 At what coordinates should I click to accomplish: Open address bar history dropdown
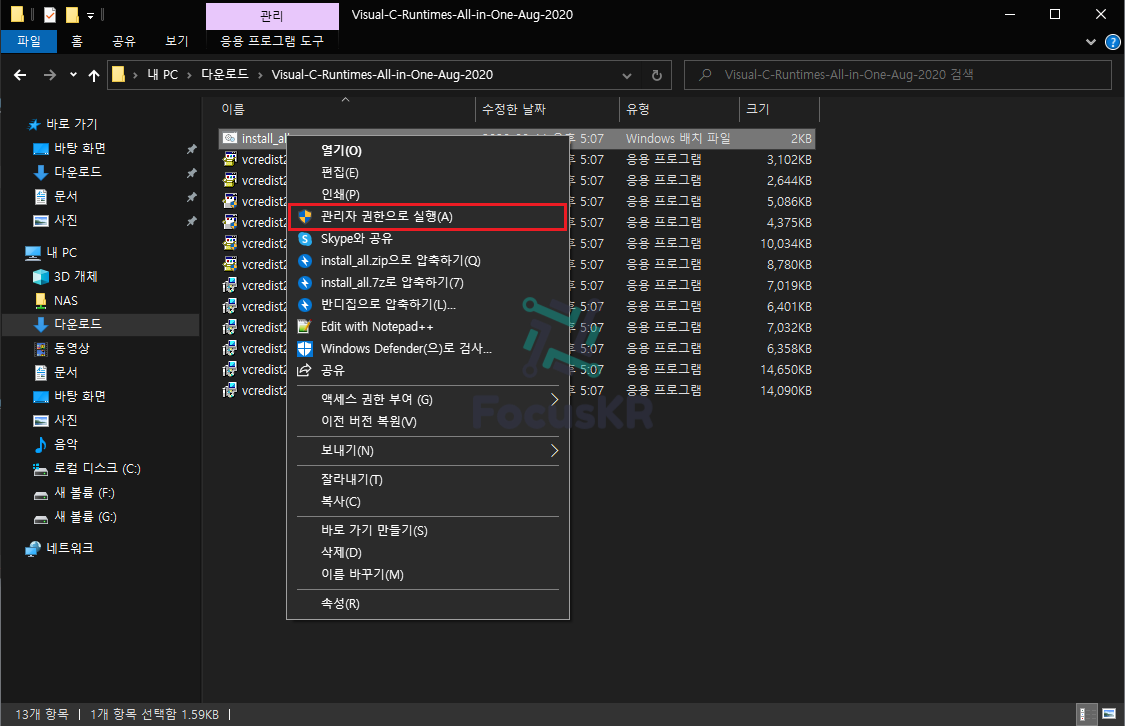[x=626, y=75]
